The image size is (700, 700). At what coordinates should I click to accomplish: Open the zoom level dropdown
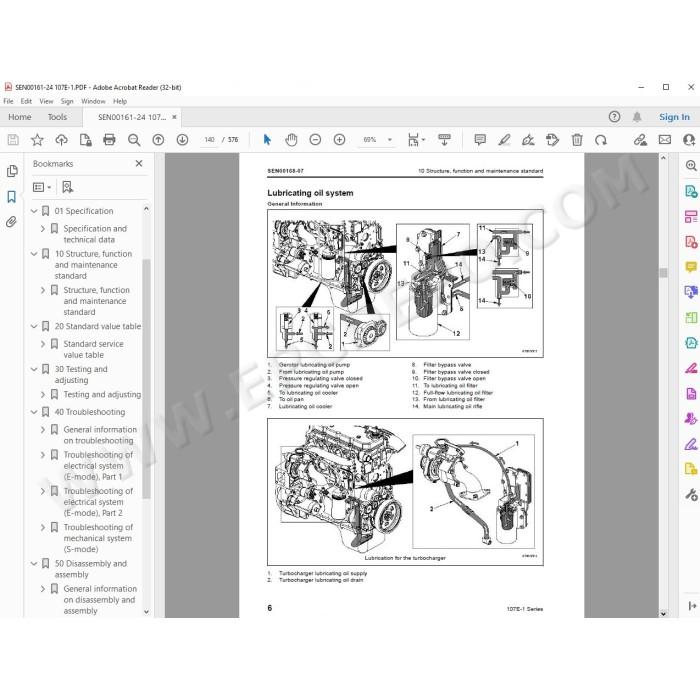click(390, 140)
